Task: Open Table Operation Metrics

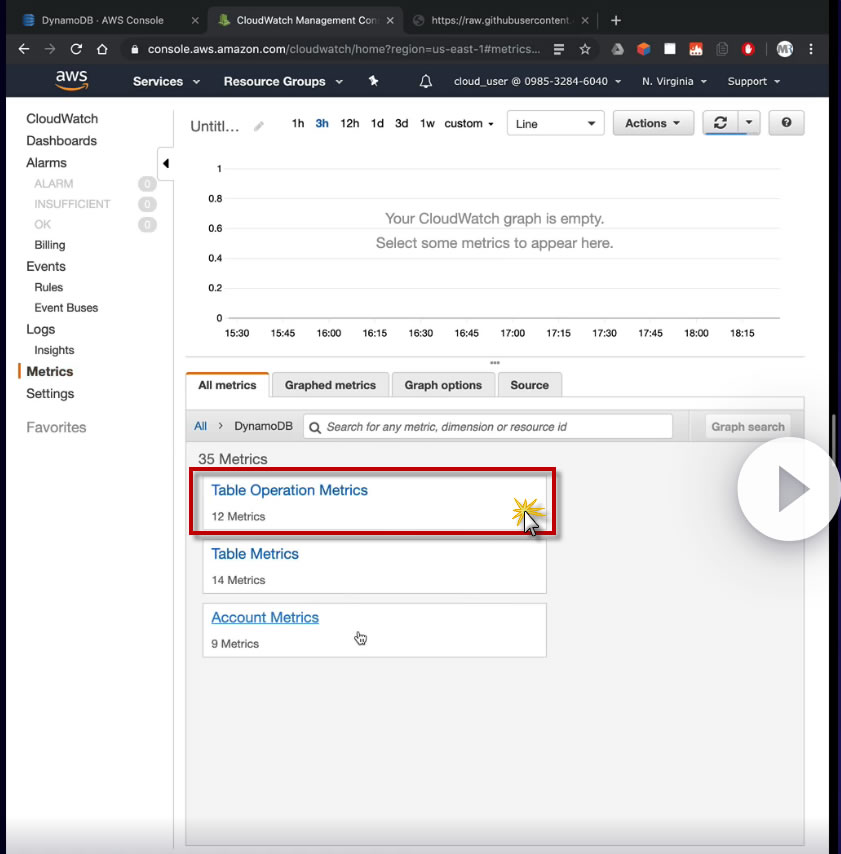Action: click(x=289, y=490)
